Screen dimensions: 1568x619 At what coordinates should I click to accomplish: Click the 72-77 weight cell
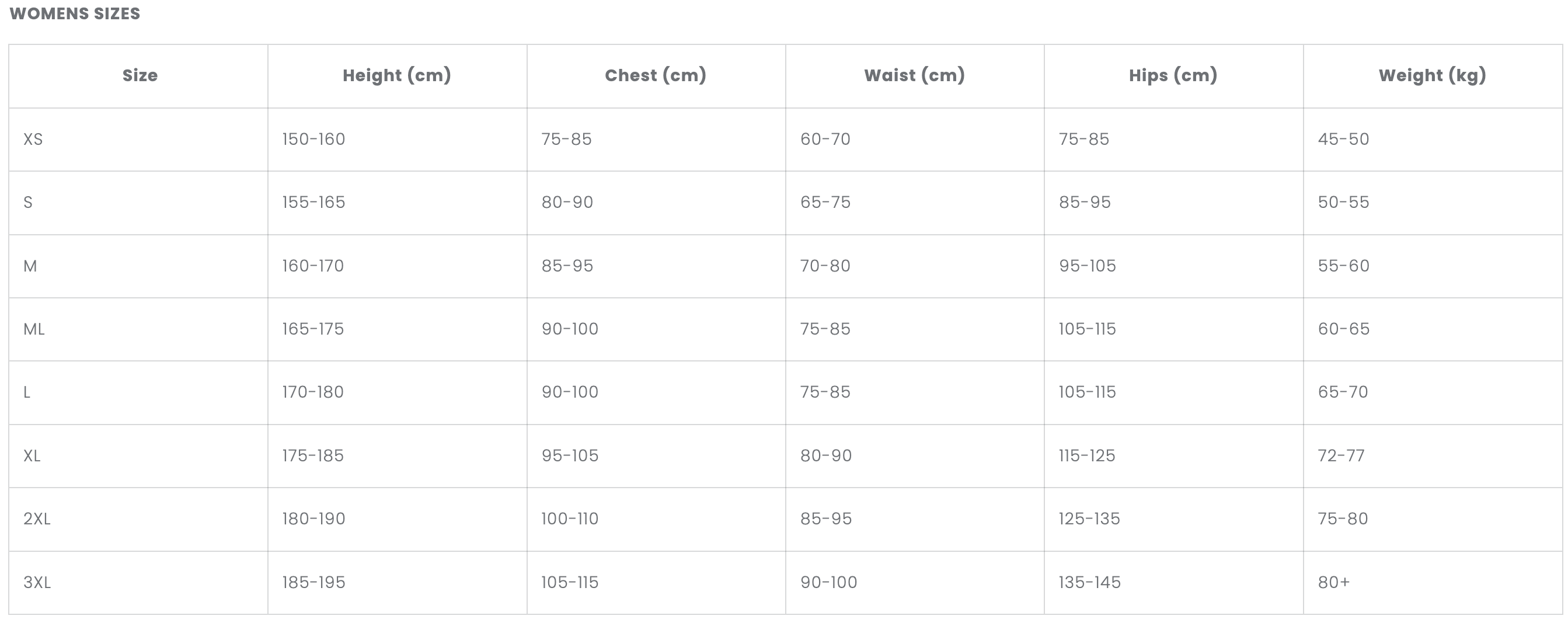click(x=1341, y=456)
